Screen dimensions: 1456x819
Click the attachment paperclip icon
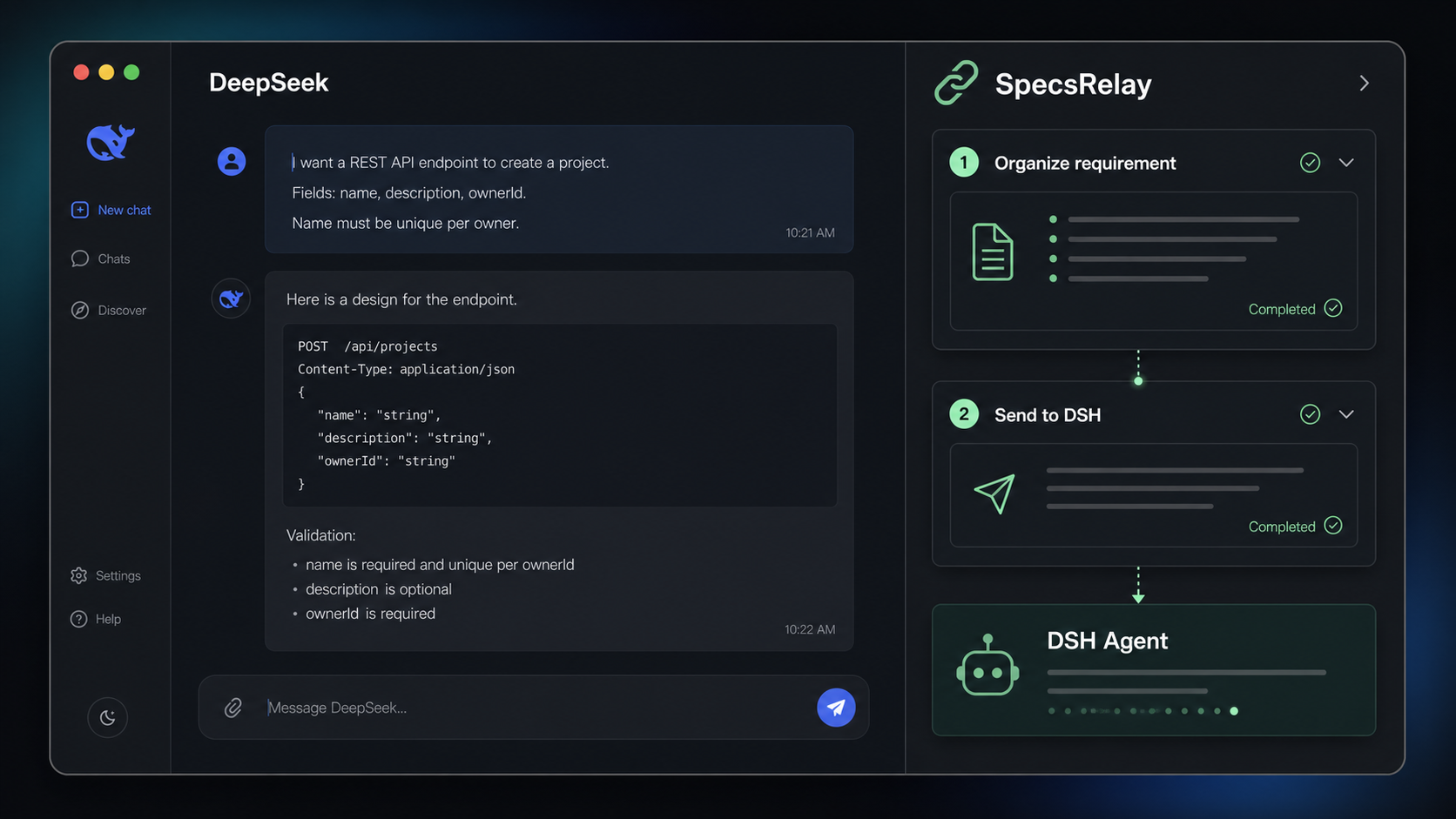tap(233, 708)
